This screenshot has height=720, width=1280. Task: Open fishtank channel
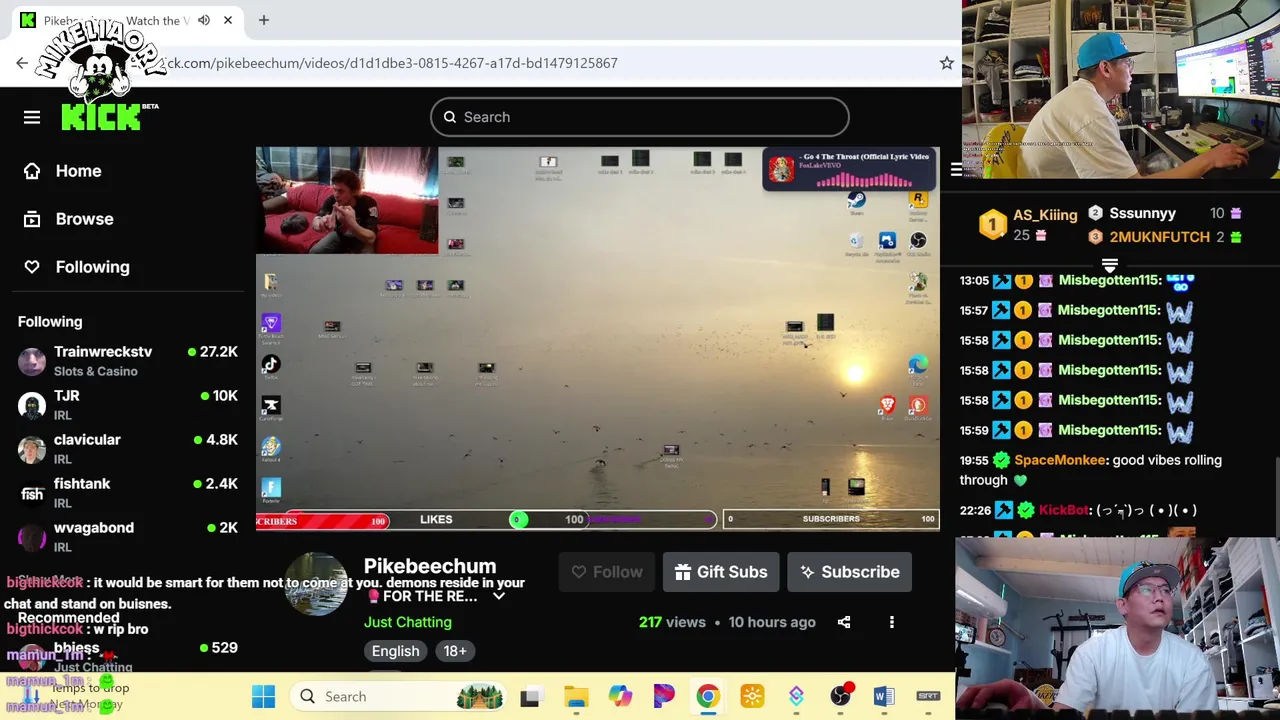click(x=82, y=484)
